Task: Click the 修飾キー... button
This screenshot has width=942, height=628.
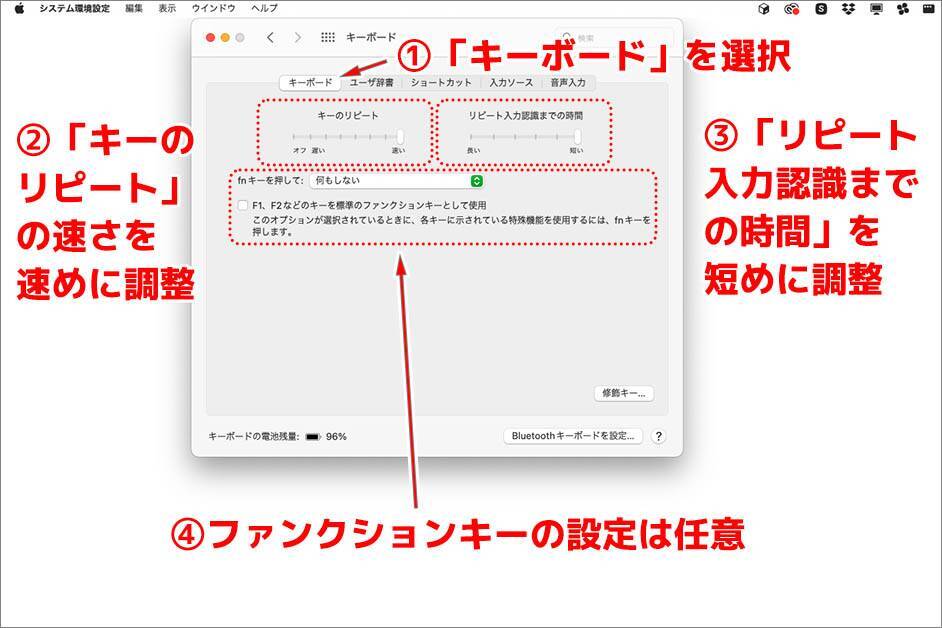Action: [x=624, y=393]
